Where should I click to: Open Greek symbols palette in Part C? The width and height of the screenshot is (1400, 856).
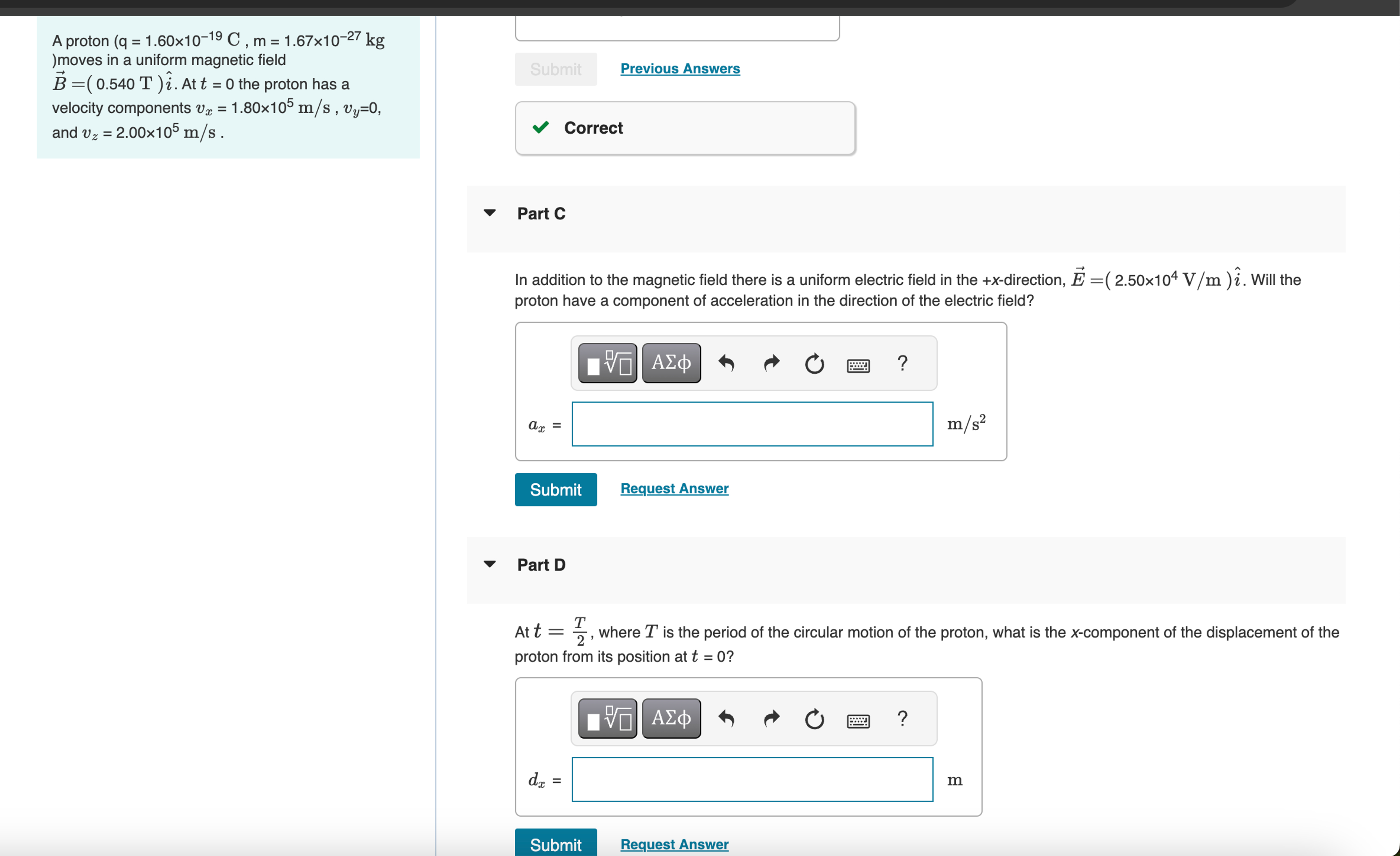(x=671, y=363)
